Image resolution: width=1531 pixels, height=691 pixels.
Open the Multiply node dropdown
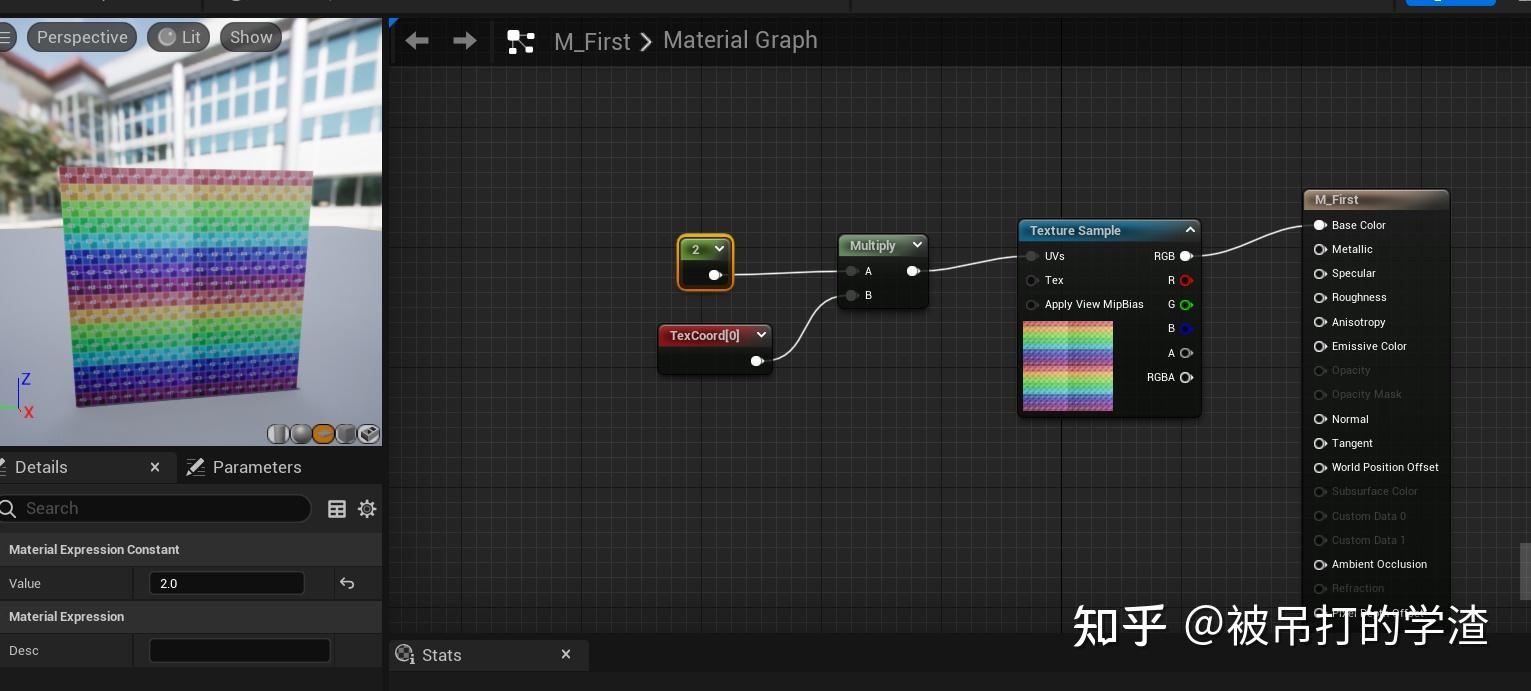point(916,244)
